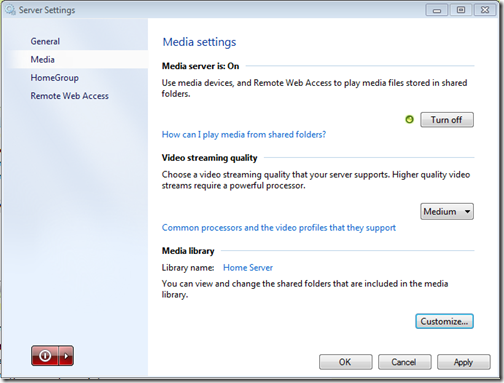Open the General settings tab
504x383 pixels.
(45, 41)
